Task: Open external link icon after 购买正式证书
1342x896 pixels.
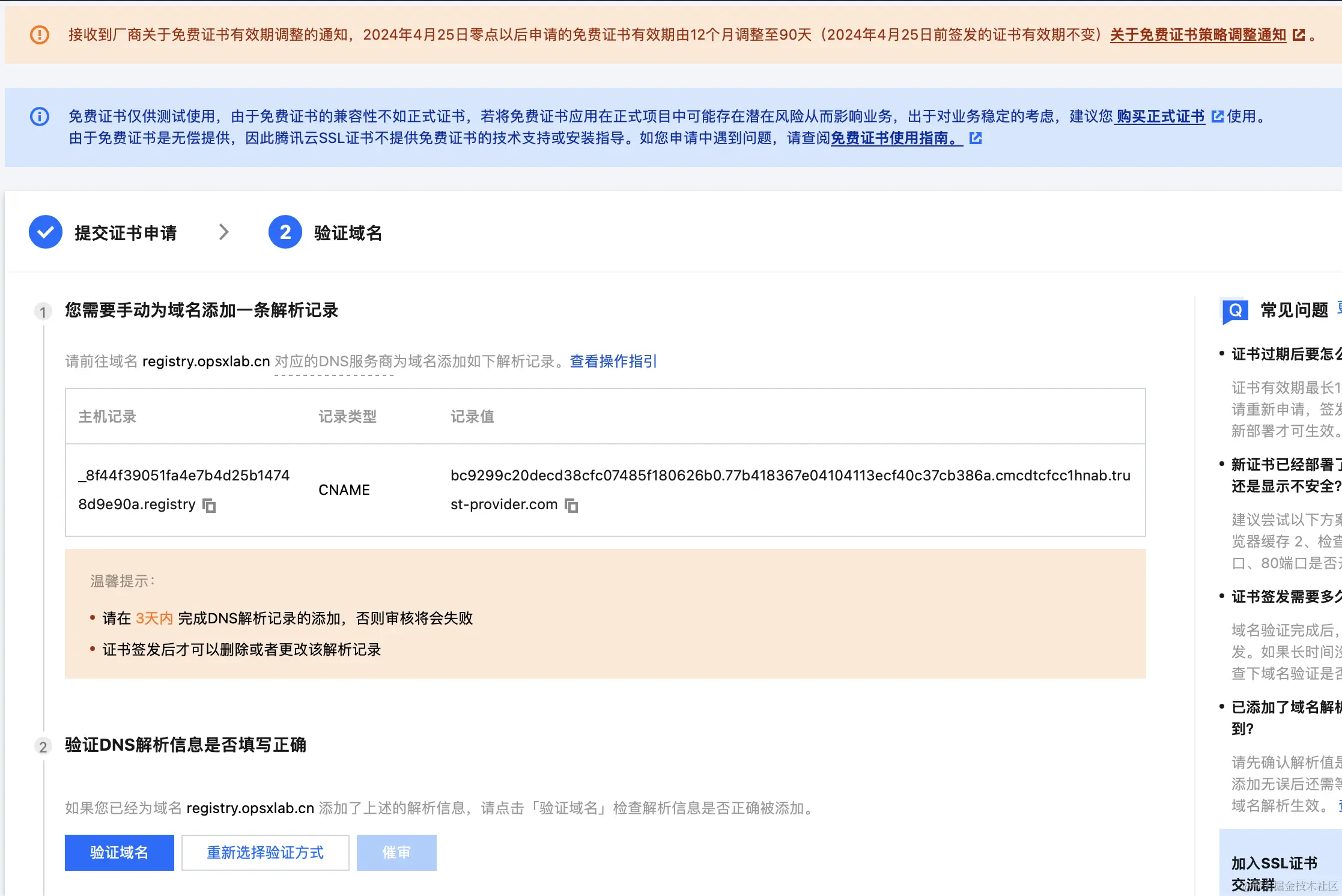Action: pos(1217,117)
